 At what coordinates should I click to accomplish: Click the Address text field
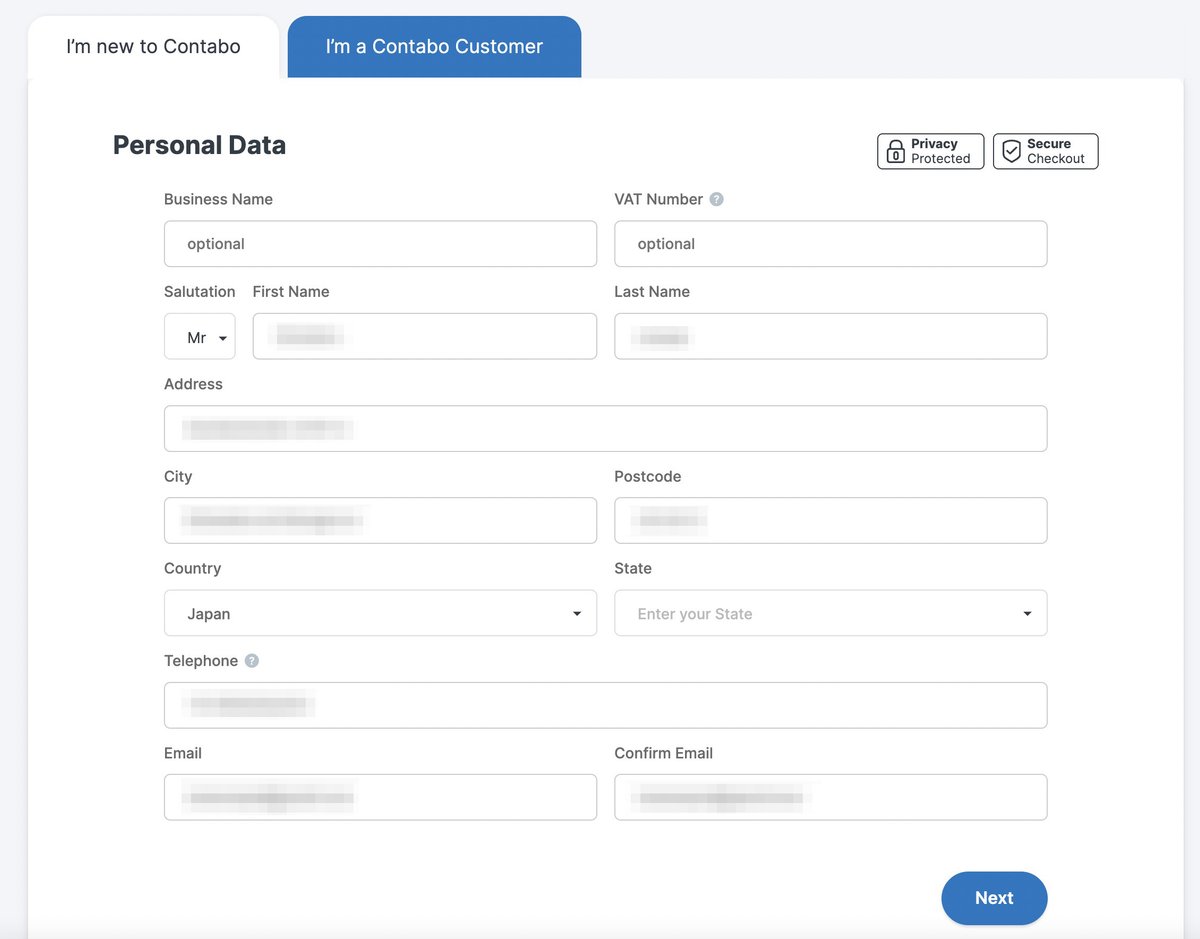tap(605, 429)
